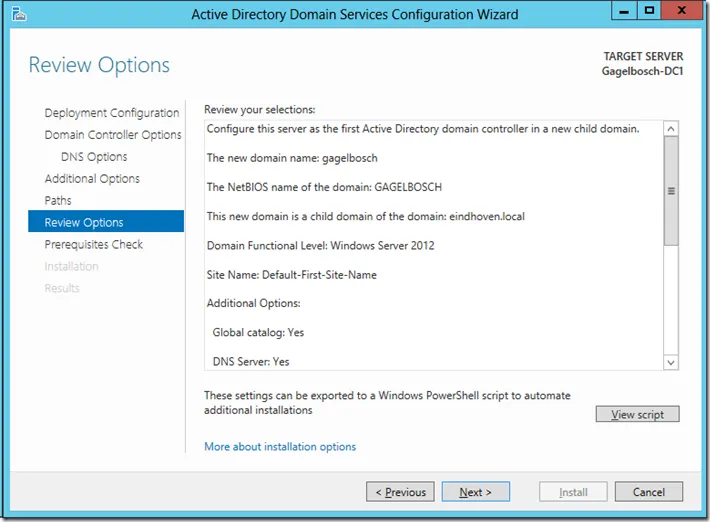Click the disabled Install button
The image size is (710, 522).
(x=573, y=492)
